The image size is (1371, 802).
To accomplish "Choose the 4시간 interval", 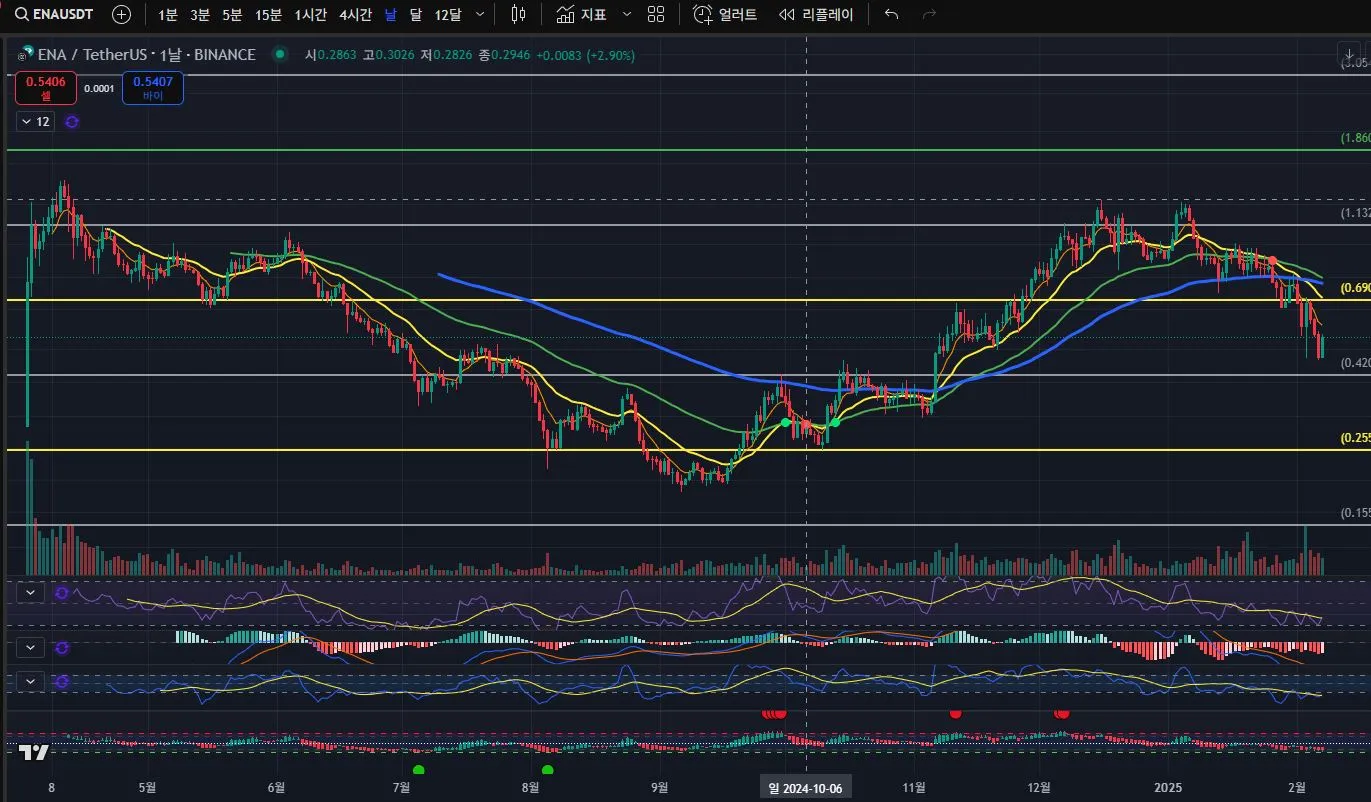I will click(x=355, y=15).
